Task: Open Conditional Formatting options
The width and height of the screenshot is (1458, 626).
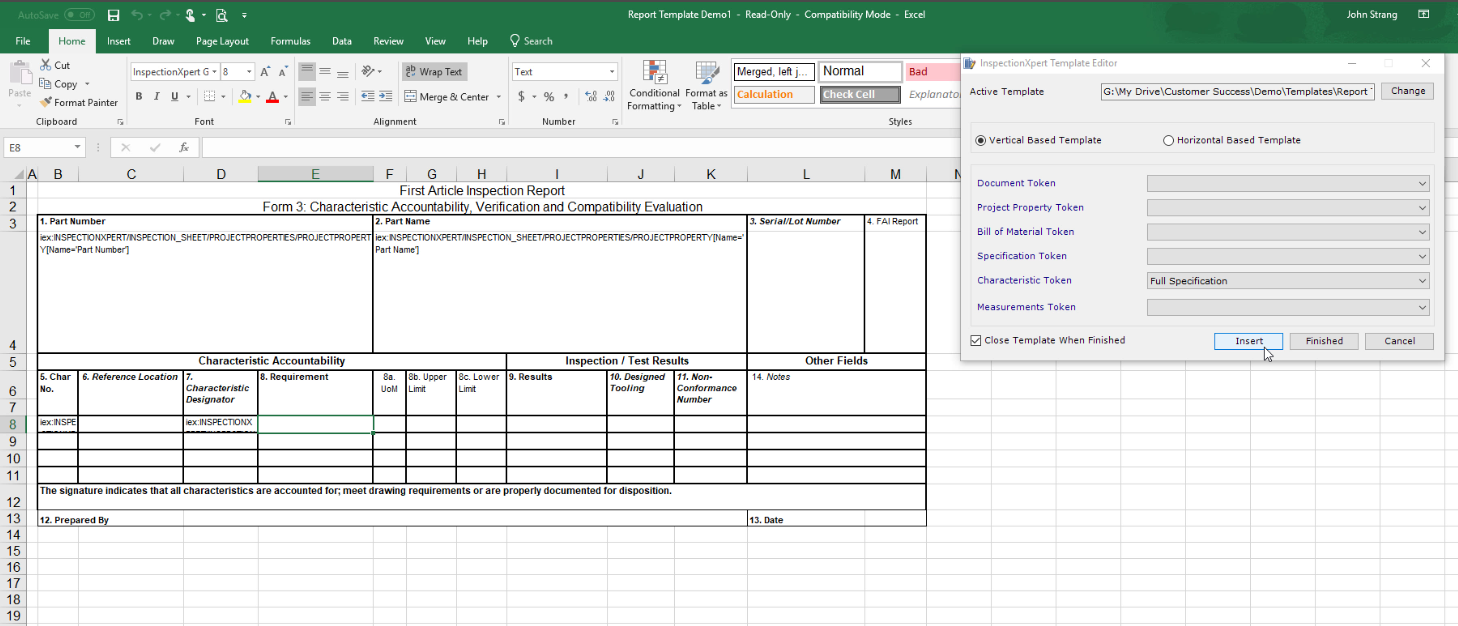Action: click(x=653, y=84)
